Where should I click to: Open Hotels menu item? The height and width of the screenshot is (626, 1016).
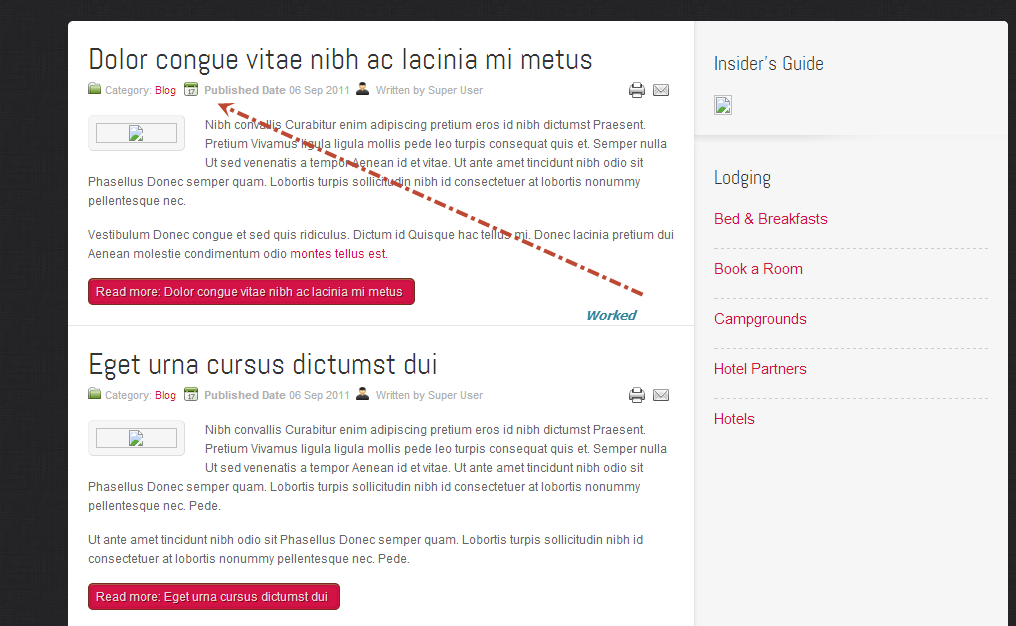tap(734, 419)
